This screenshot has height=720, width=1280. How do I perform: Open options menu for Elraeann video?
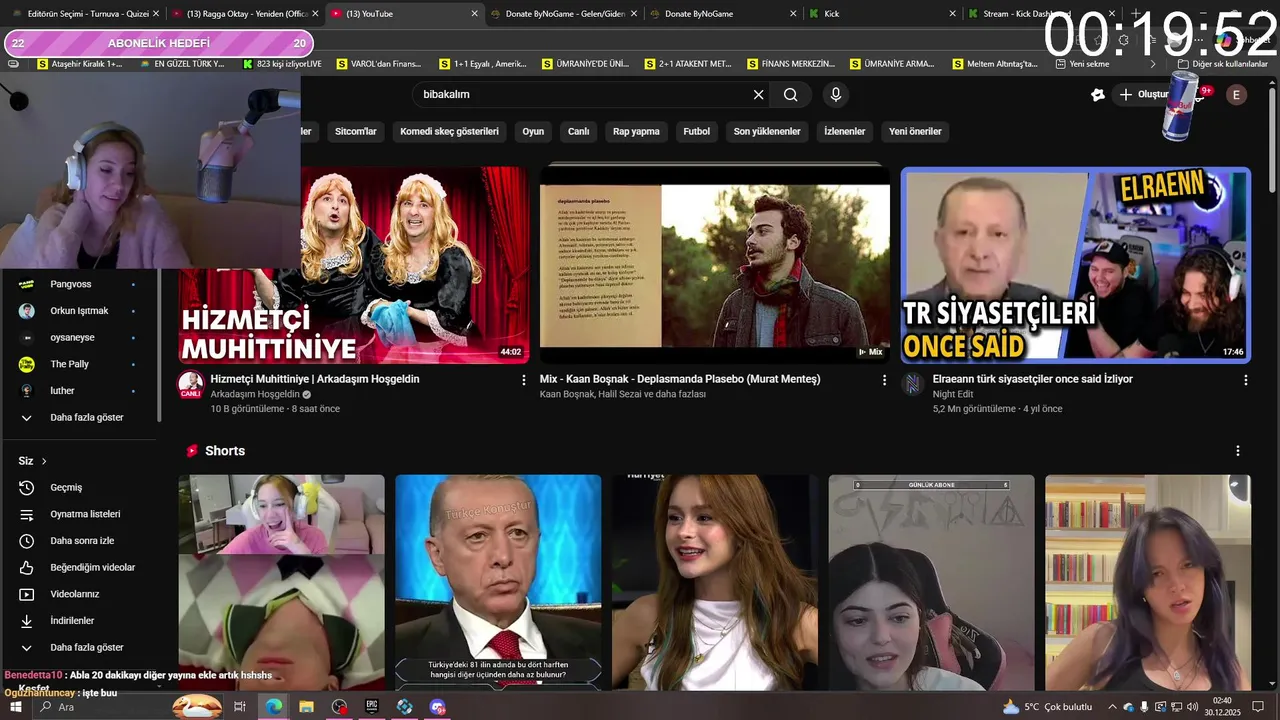[1246, 380]
